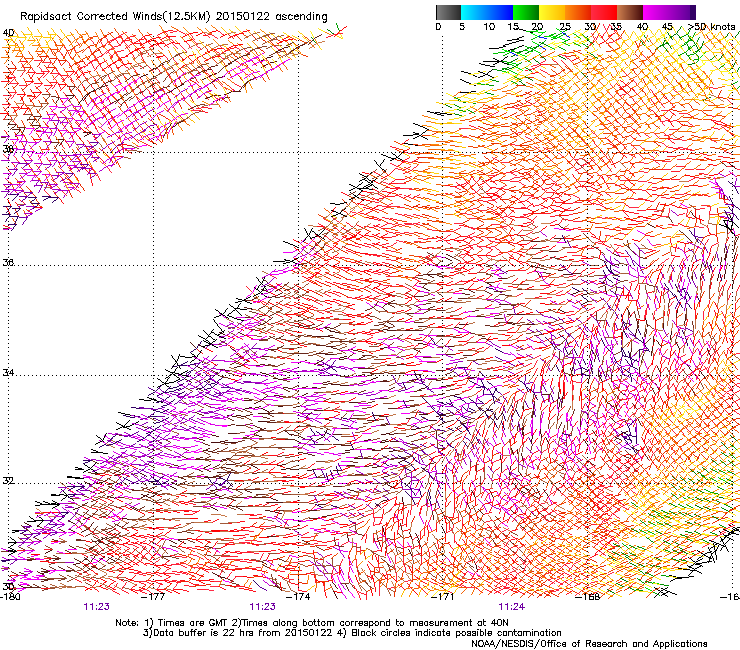
Task: Click the longitude label '-171'
Action: click(443, 596)
